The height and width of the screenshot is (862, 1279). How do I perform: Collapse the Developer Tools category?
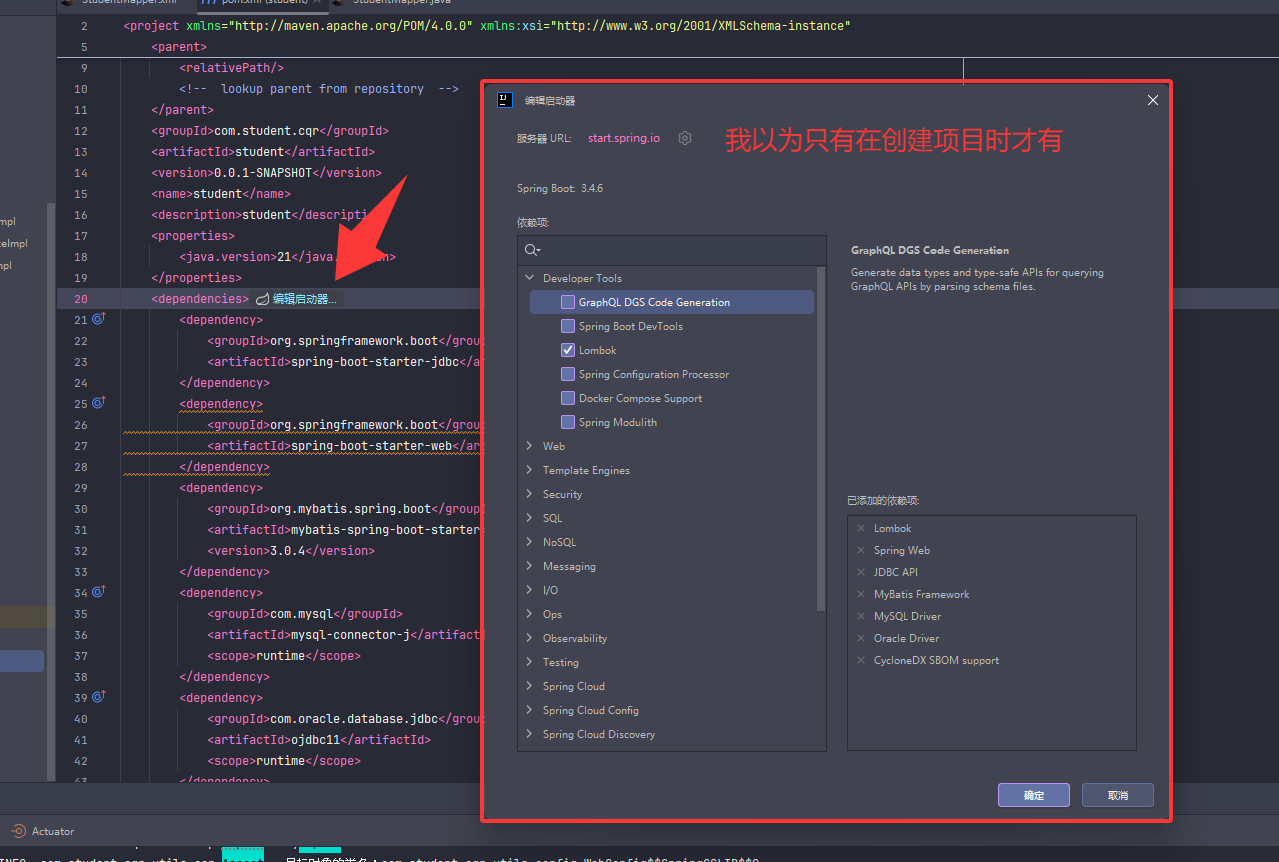point(530,278)
